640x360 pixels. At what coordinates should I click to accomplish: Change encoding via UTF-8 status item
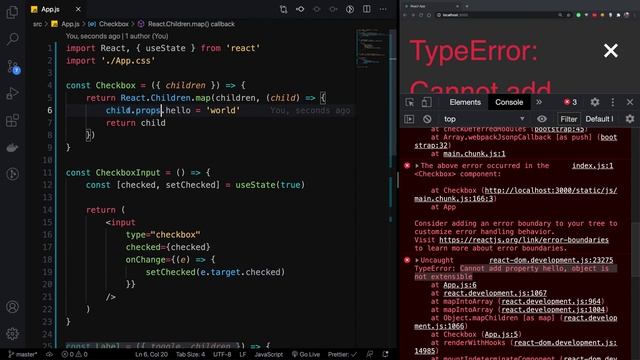tap(222, 354)
